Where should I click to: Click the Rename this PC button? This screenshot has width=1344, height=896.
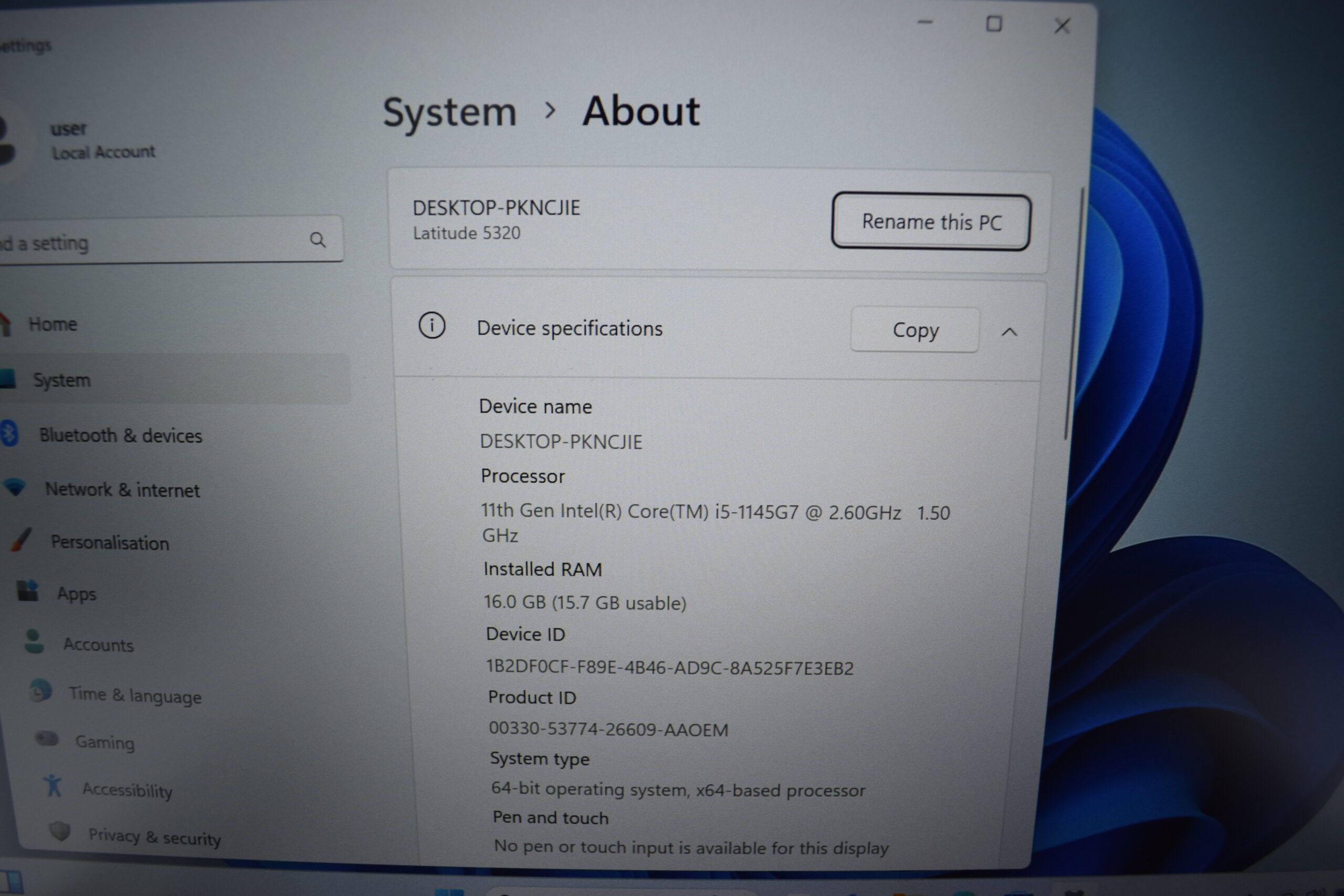931,221
